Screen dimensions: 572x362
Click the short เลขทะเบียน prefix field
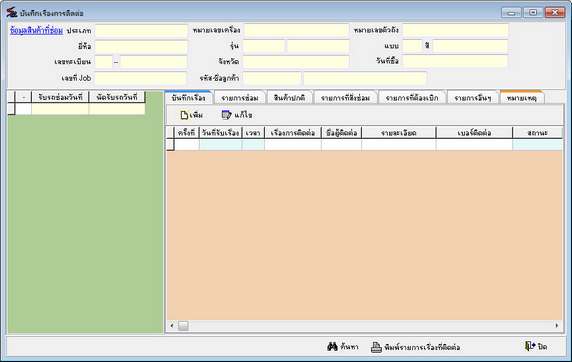point(104,62)
